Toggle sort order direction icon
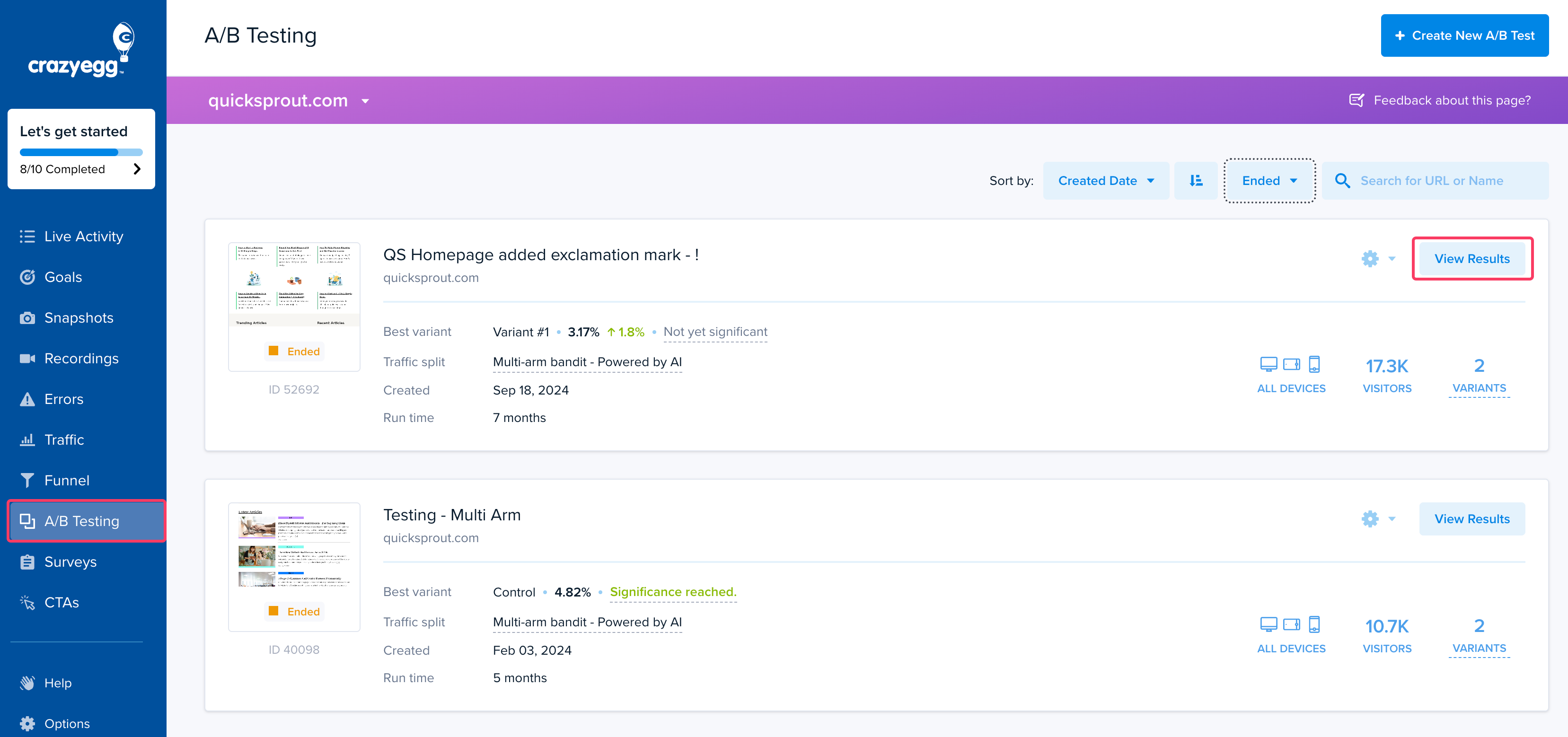1568x737 pixels. point(1196,181)
